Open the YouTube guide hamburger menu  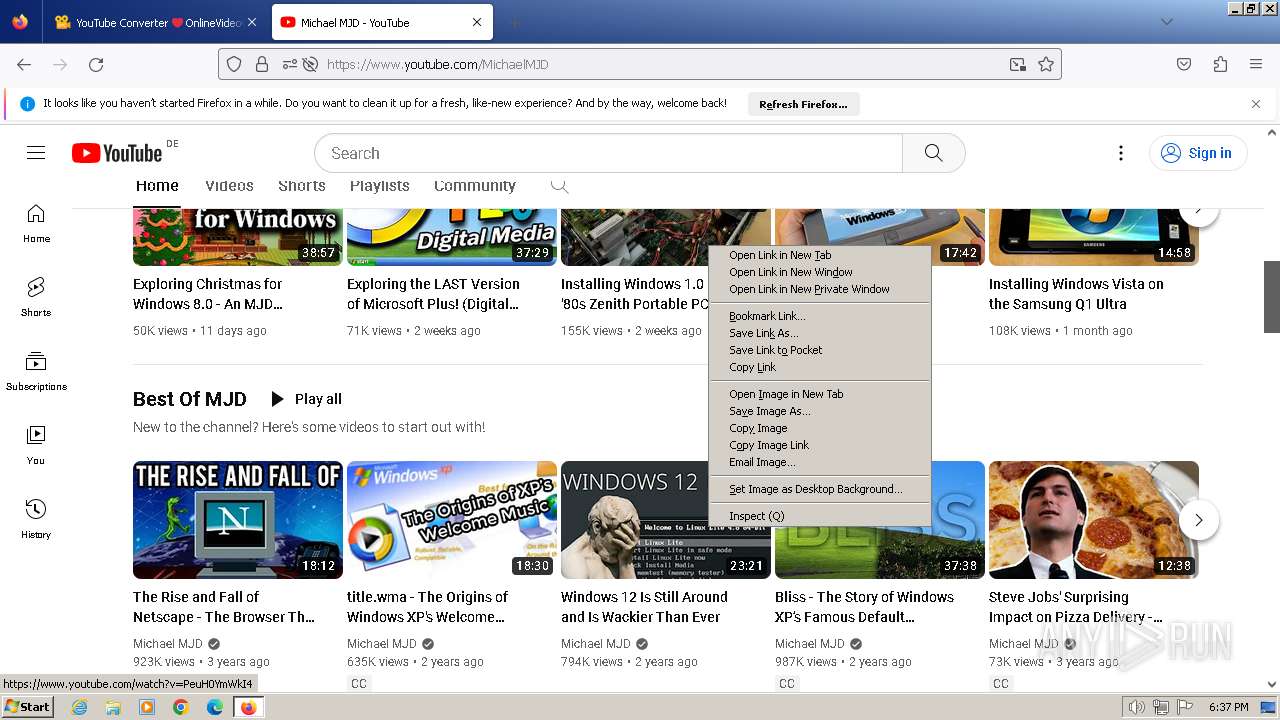click(x=36, y=153)
